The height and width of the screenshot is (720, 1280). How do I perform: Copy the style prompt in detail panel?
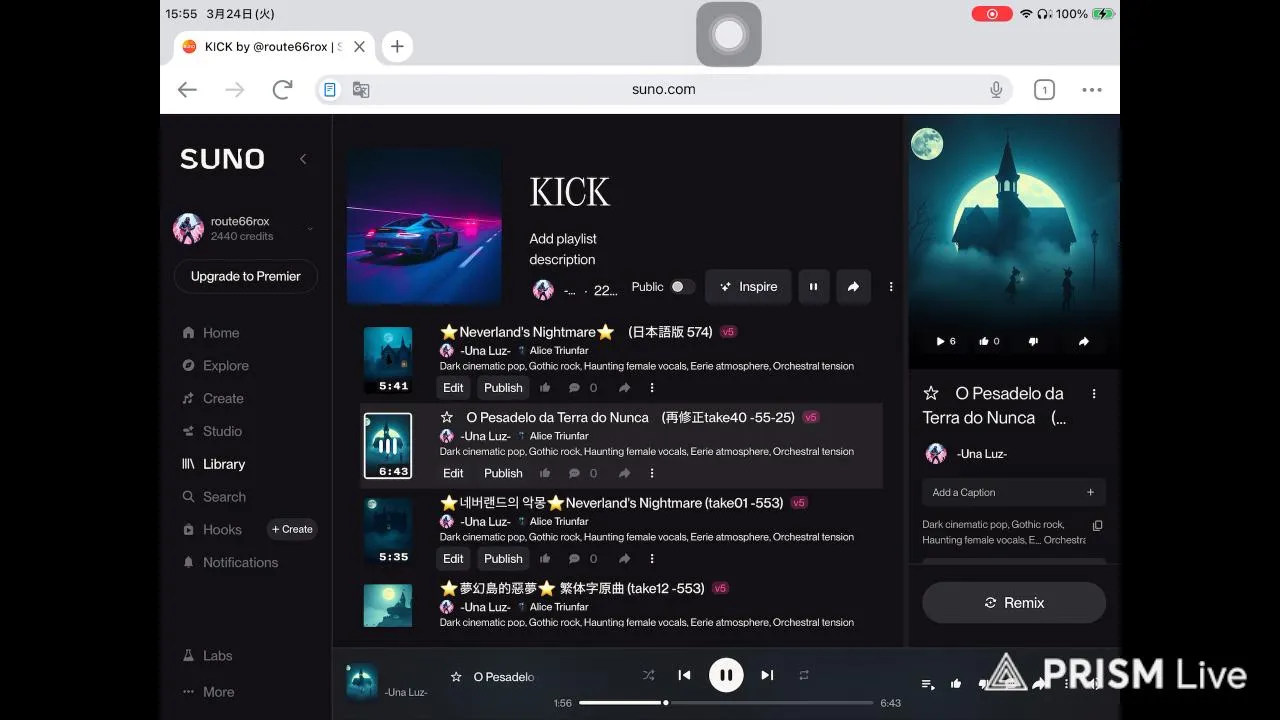tap(1097, 525)
